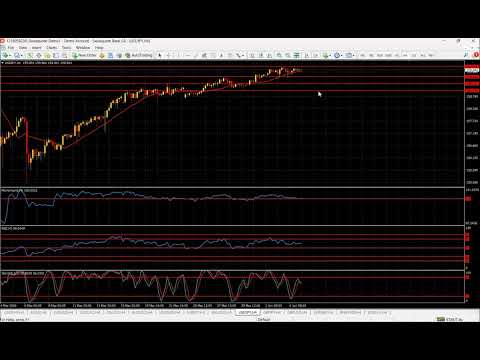Select the D1 timeframe button
480x360 pixels.
(414, 55)
